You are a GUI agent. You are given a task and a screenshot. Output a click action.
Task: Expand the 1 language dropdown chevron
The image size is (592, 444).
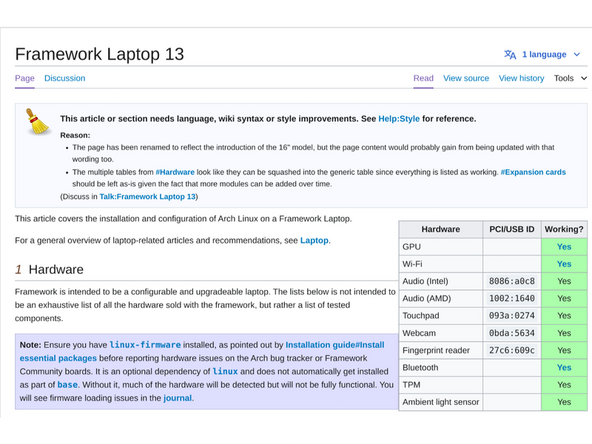point(577,54)
